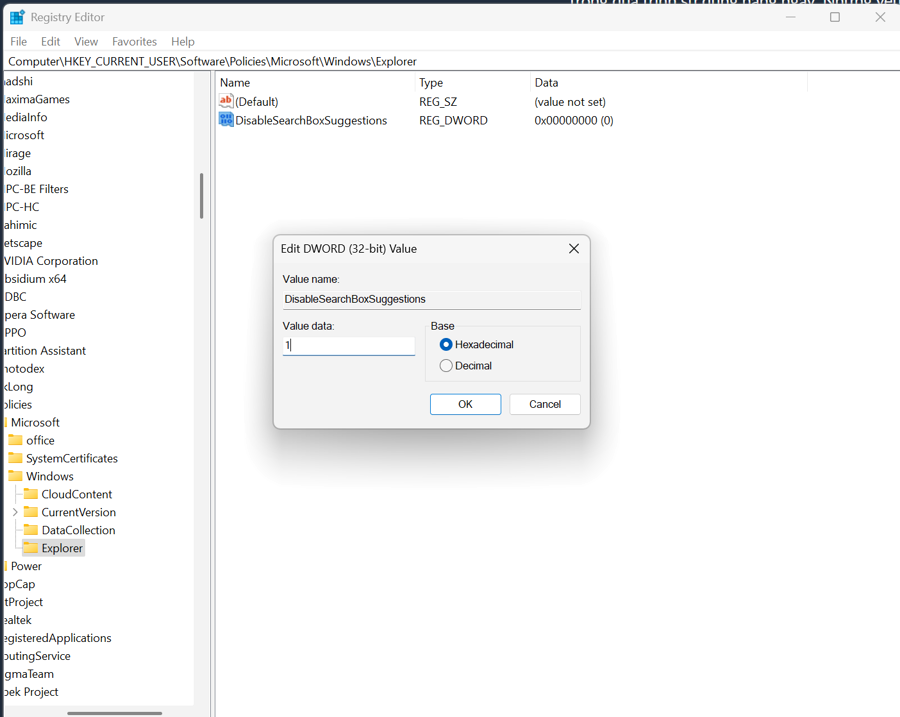Click the (value not set) data cell

[570, 102]
